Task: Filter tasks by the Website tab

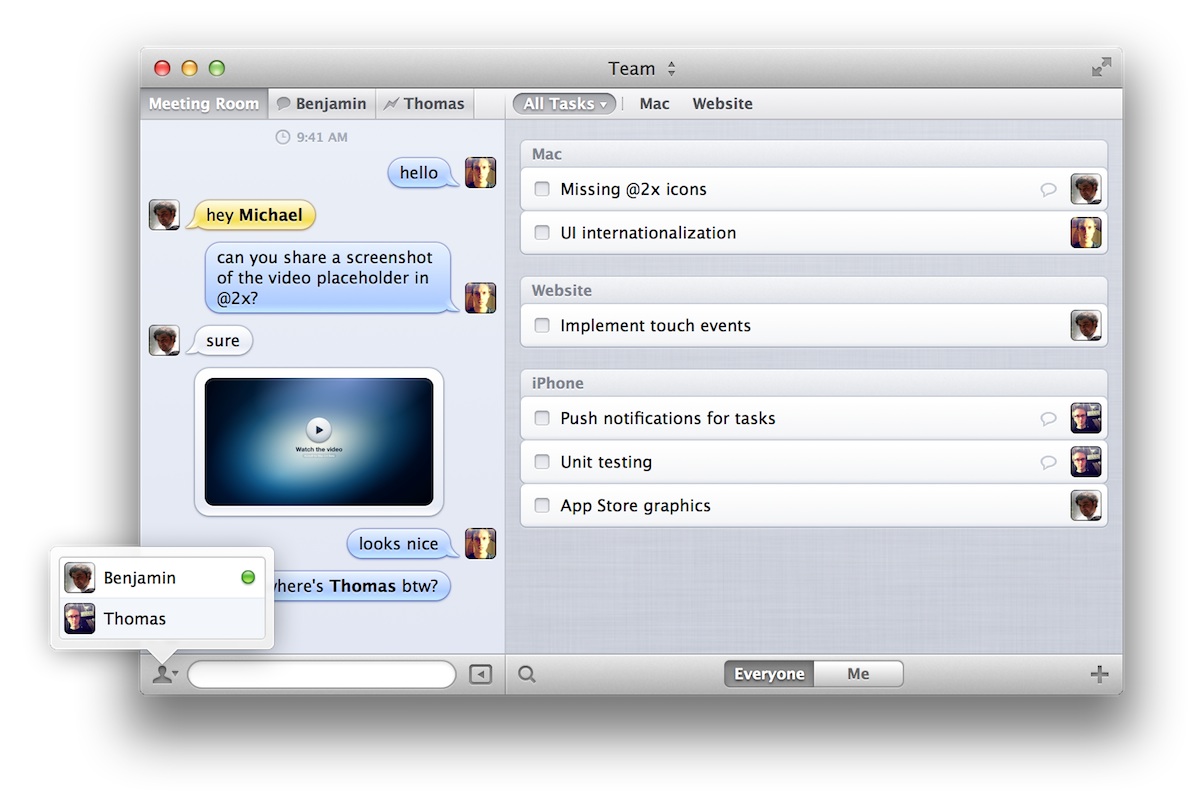Action: (x=723, y=104)
